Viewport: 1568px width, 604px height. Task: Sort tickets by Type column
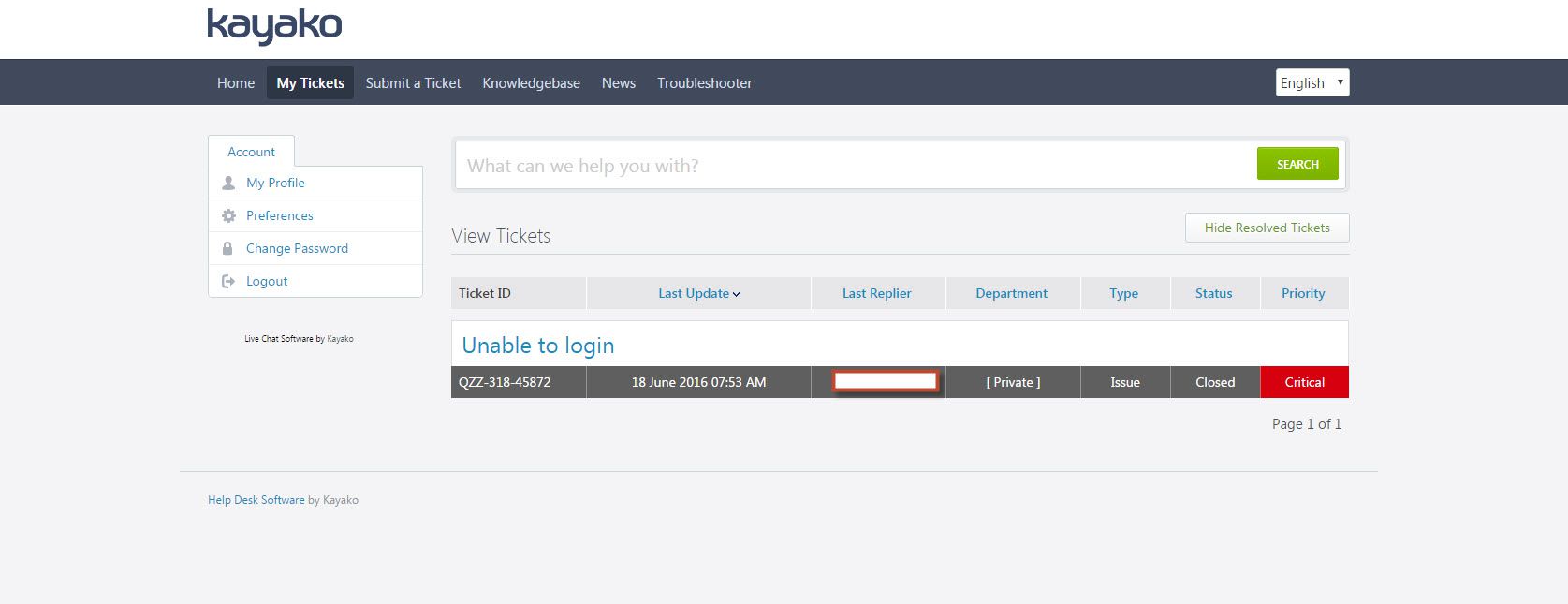1124,293
